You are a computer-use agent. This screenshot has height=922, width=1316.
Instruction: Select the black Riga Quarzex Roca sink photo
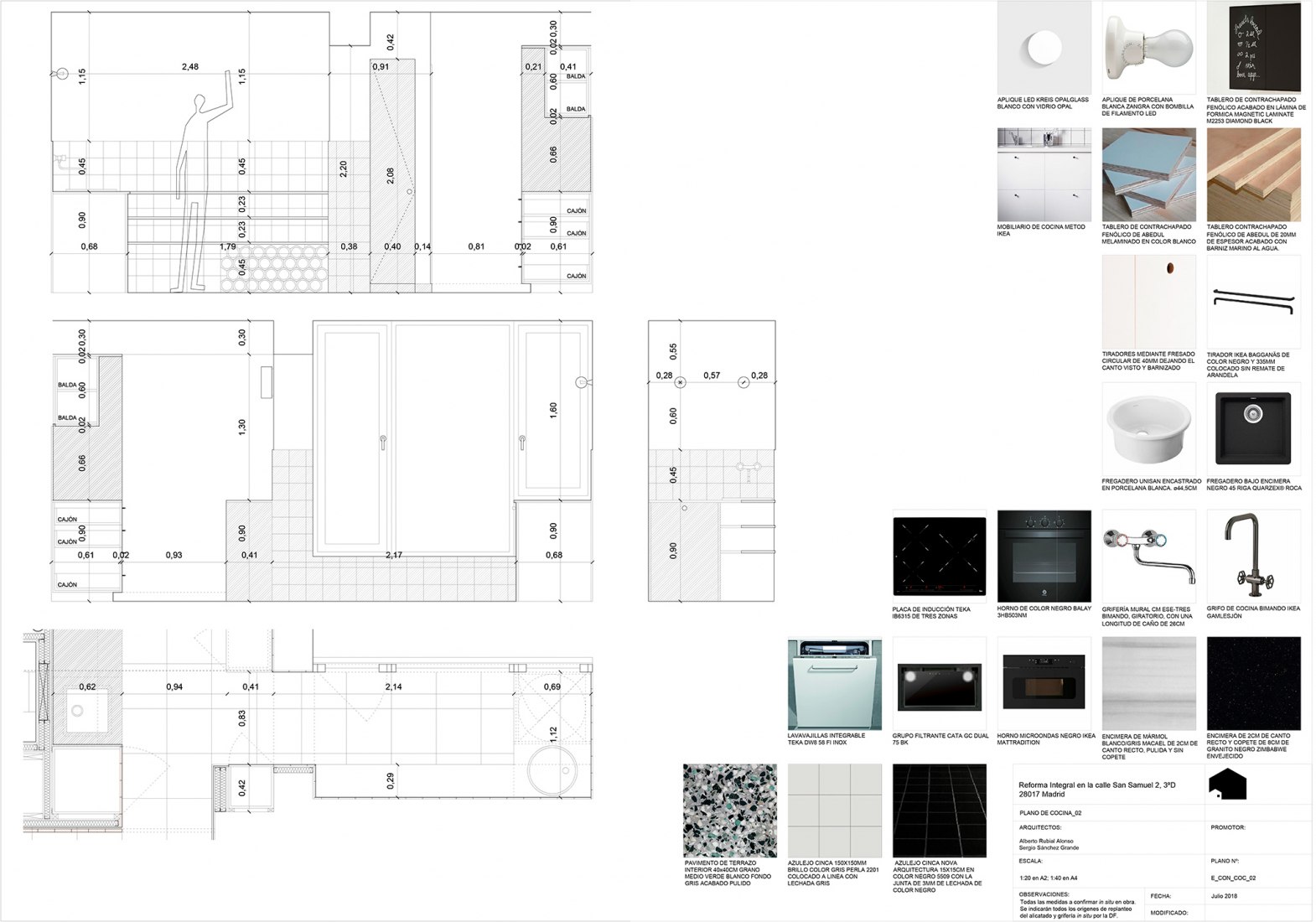[x=1253, y=429]
